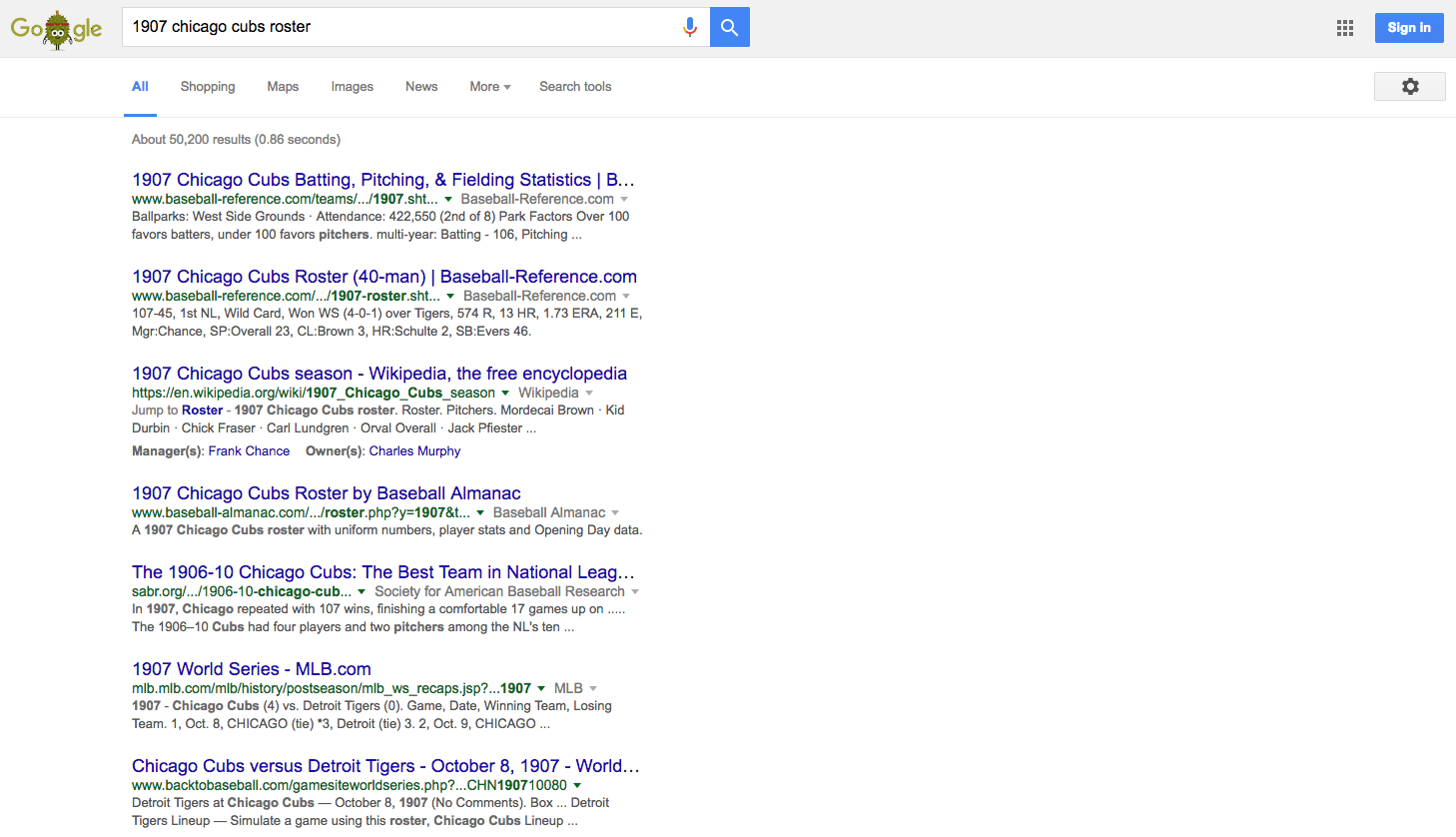Open 1907 World Series - MLB.com result
The image size is (1456, 837).
coord(252,669)
